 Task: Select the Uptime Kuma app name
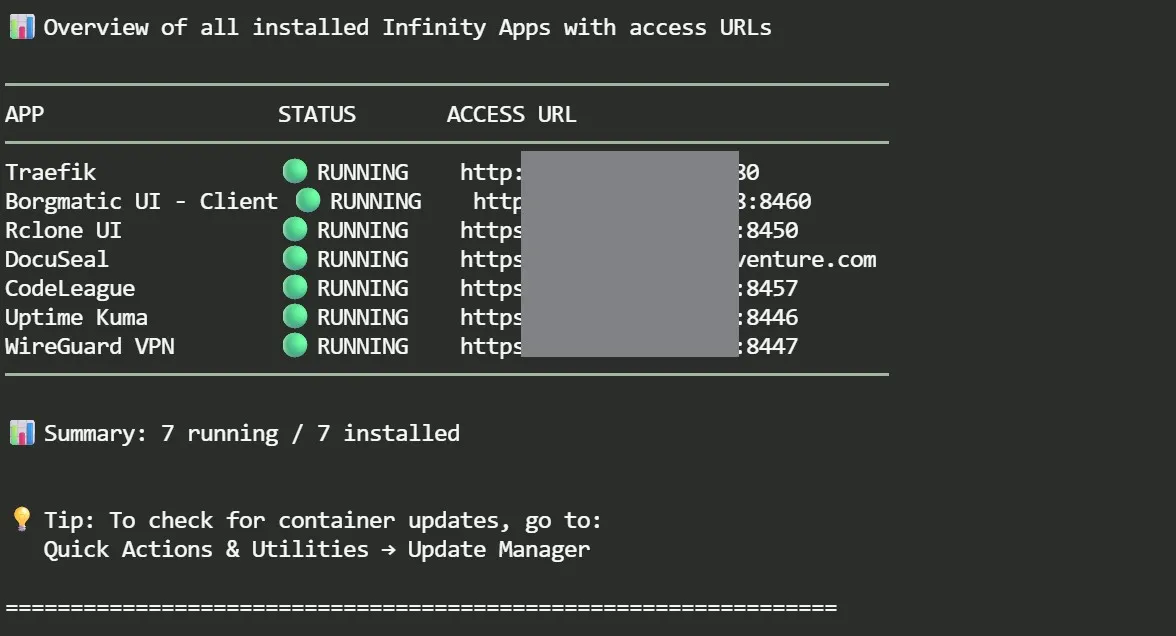76,318
